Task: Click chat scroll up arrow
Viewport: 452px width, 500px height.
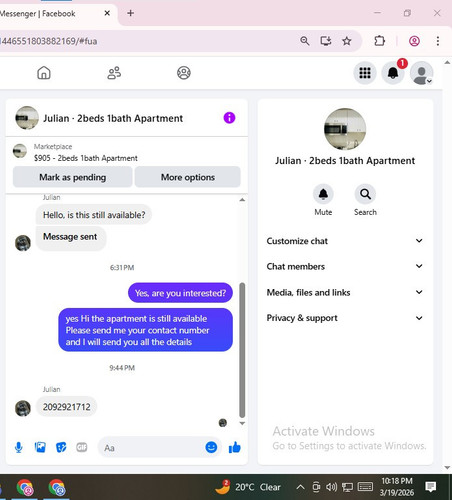Action: coord(242,200)
